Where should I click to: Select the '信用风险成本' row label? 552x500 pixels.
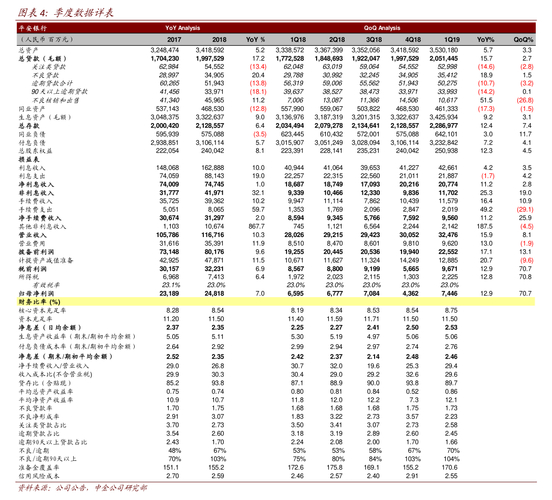click(39, 476)
